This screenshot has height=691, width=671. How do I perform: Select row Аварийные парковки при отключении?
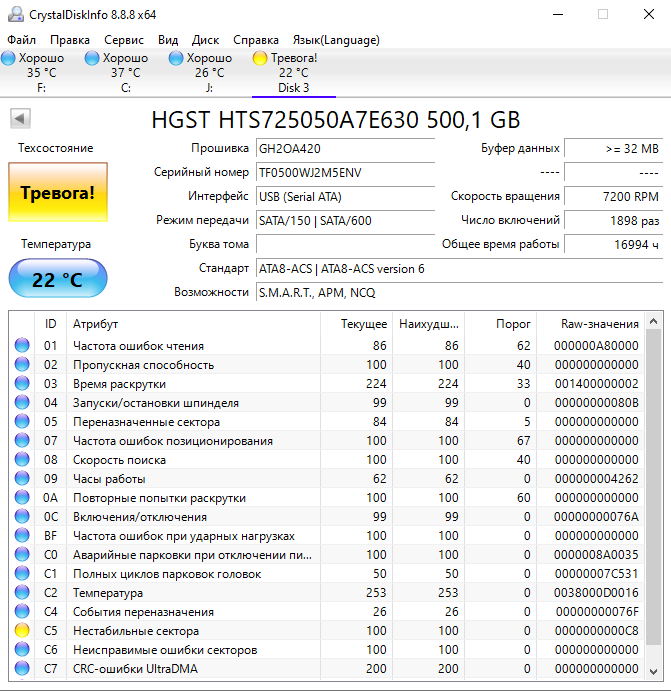click(x=326, y=554)
